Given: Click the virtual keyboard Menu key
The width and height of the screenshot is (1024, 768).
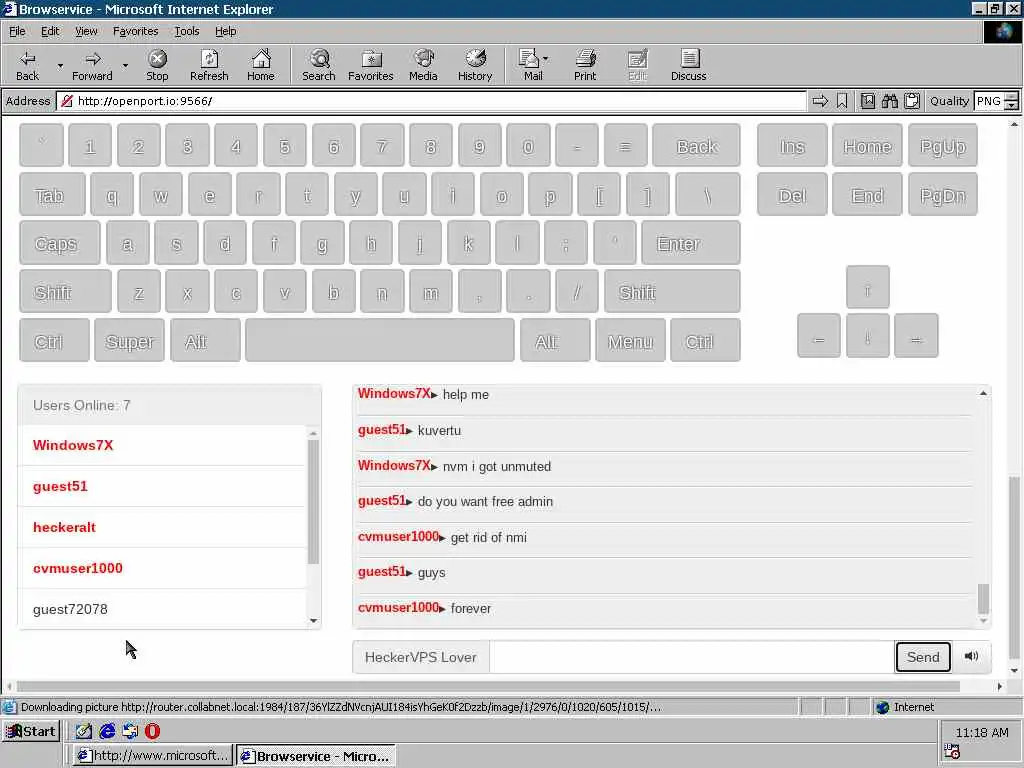Looking at the screenshot, I should pos(630,340).
